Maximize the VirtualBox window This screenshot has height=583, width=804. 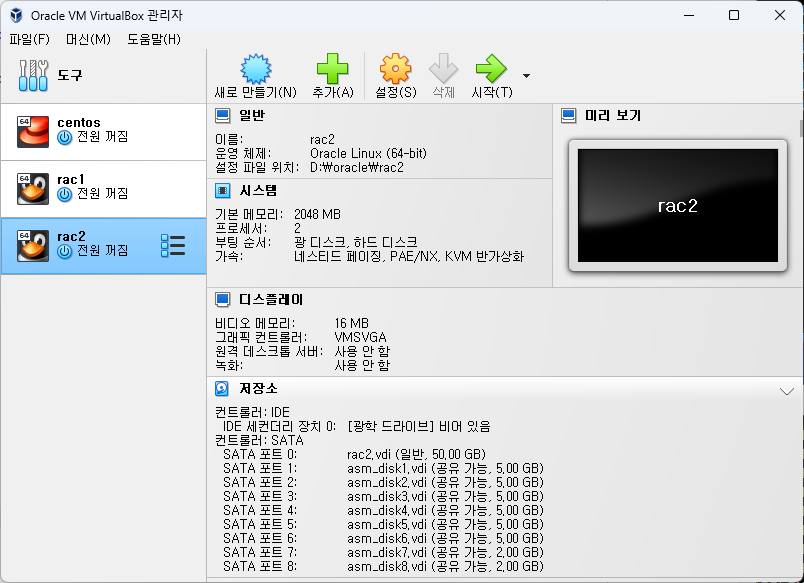(x=734, y=15)
